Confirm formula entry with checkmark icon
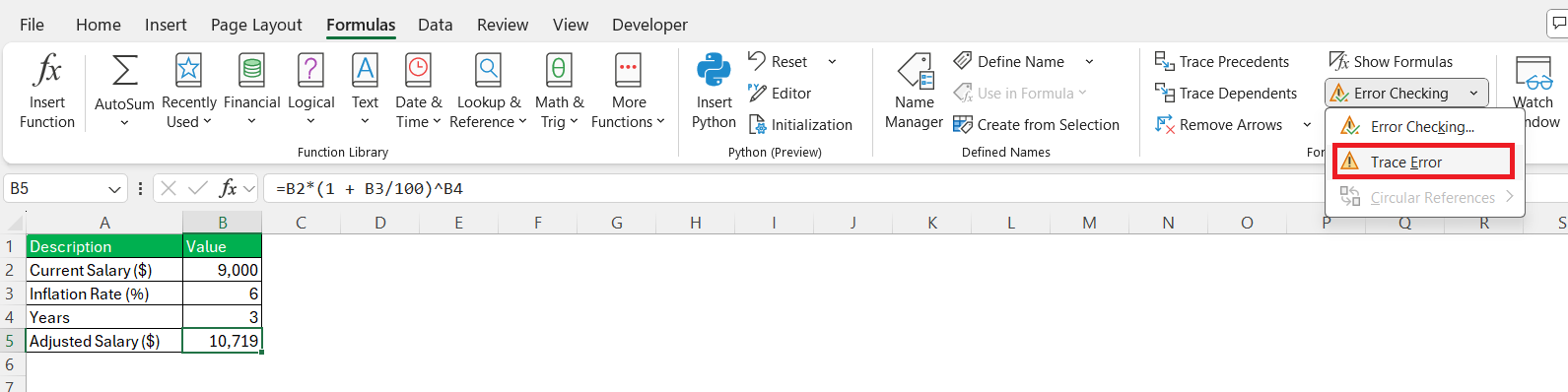1568x392 pixels. click(197, 188)
